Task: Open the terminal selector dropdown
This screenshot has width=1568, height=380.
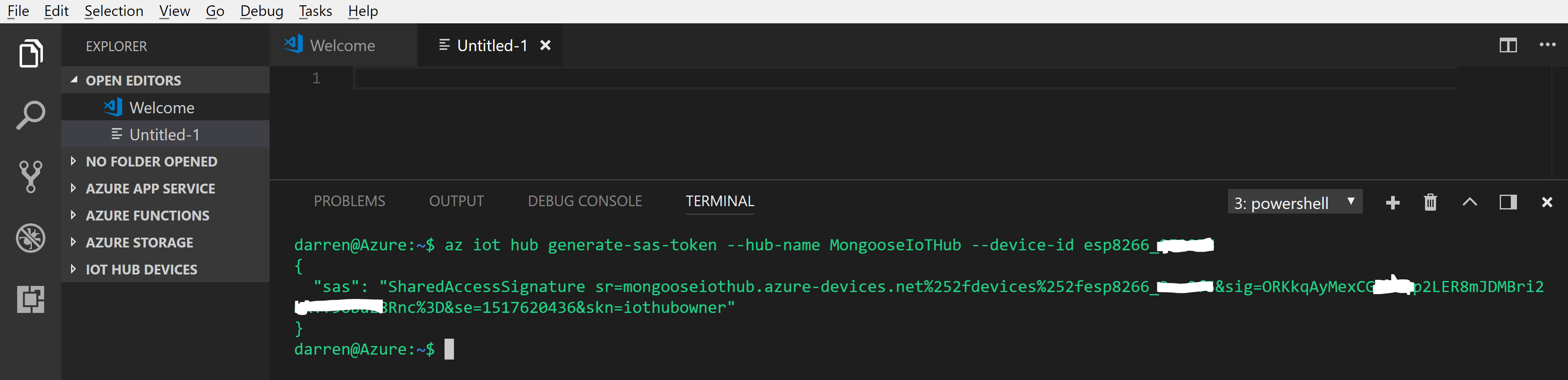Action: tap(1294, 203)
